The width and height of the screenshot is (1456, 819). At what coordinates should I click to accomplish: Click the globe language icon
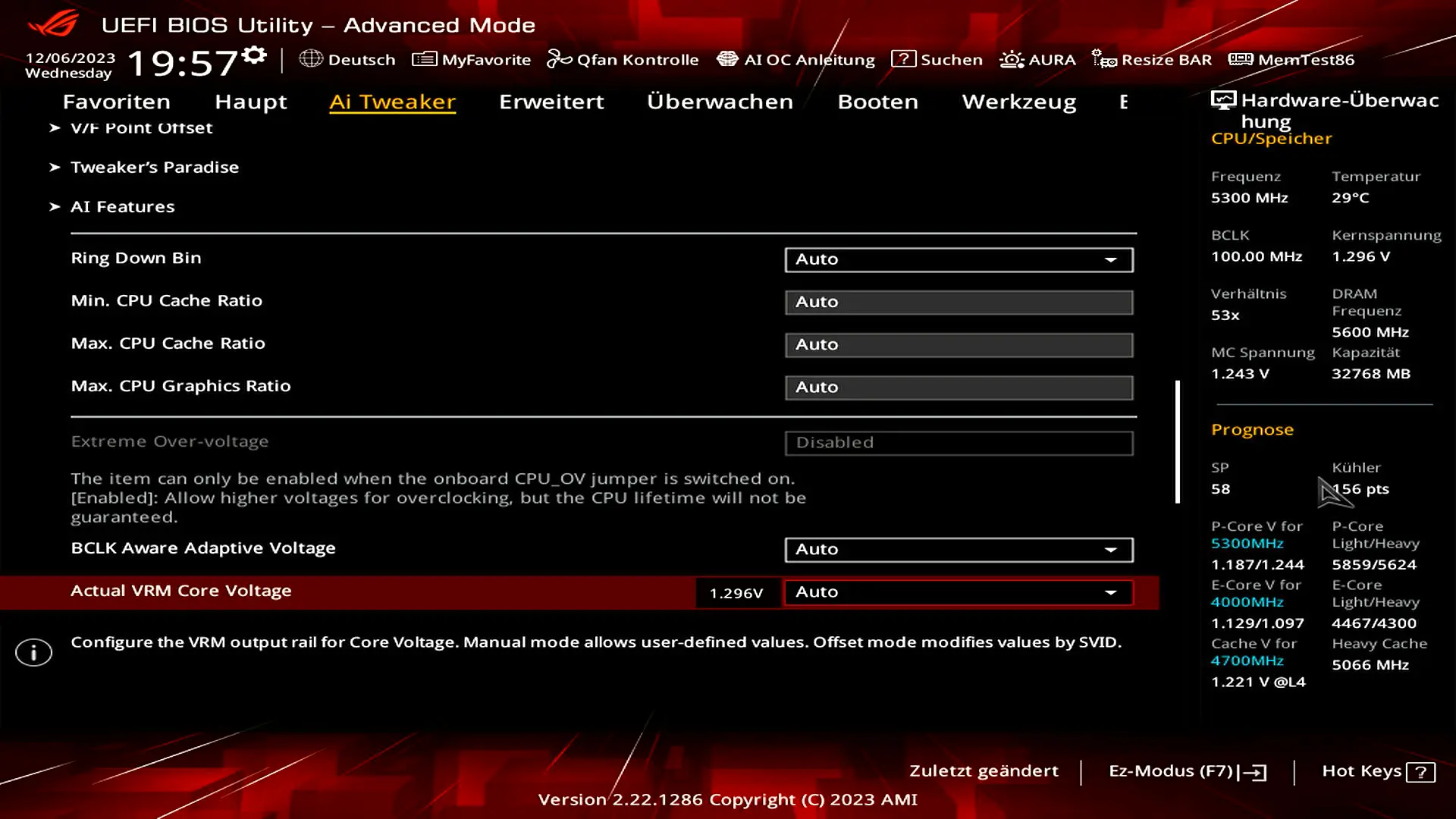311,58
